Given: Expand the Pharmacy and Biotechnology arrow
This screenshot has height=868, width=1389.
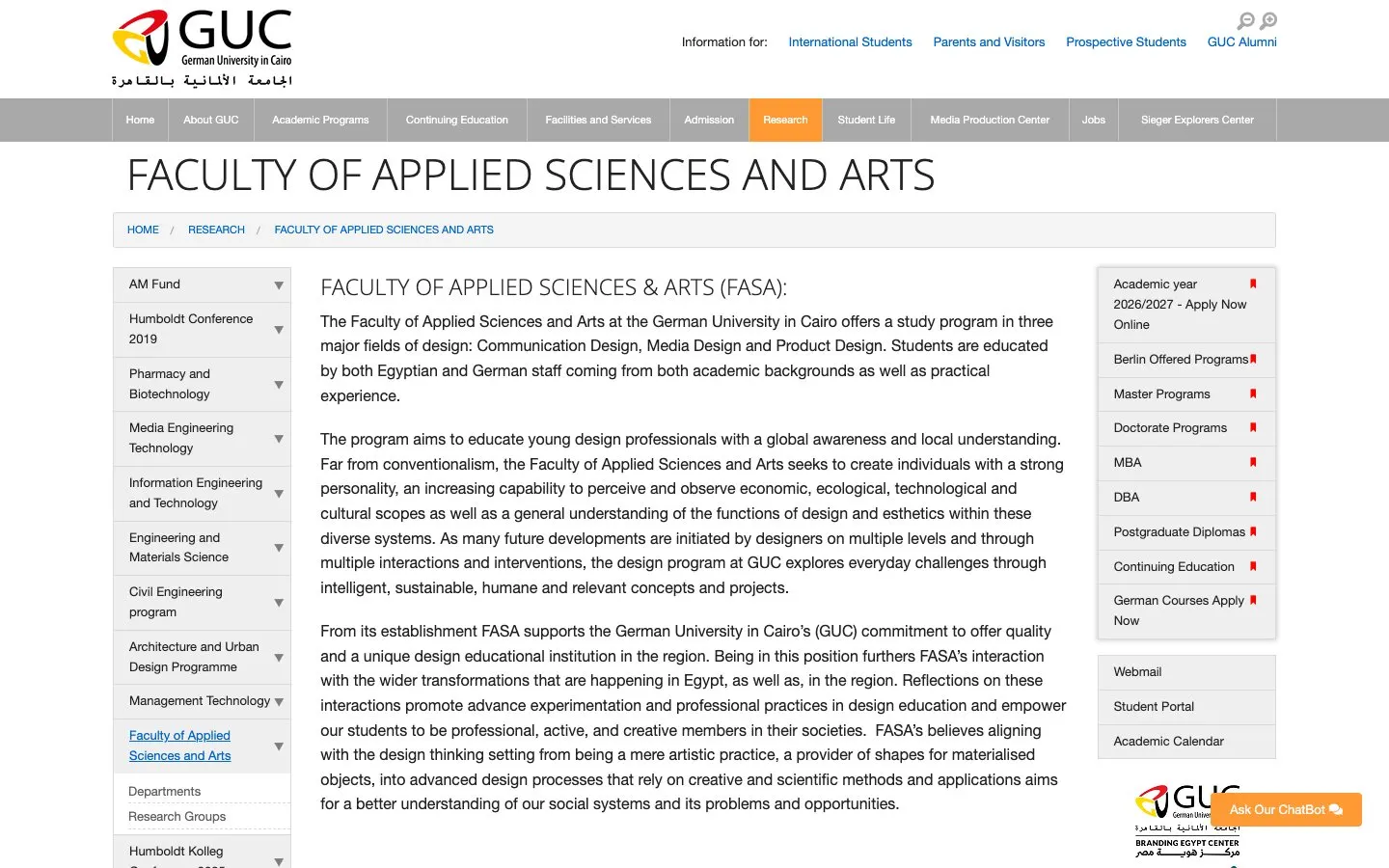Looking at the screenshot, I should pos(279,385).
